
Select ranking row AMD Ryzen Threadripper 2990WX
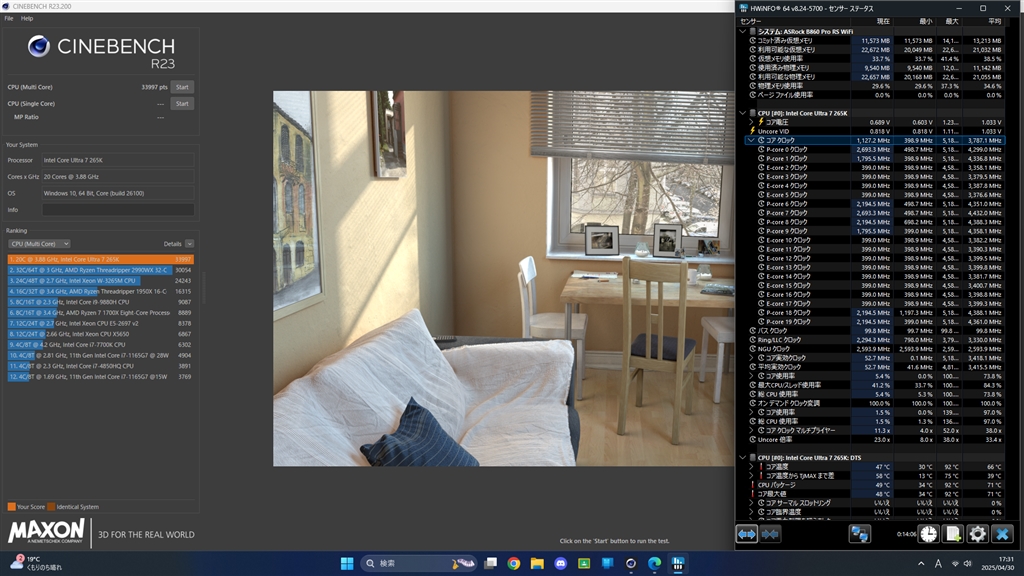[101, 270]
